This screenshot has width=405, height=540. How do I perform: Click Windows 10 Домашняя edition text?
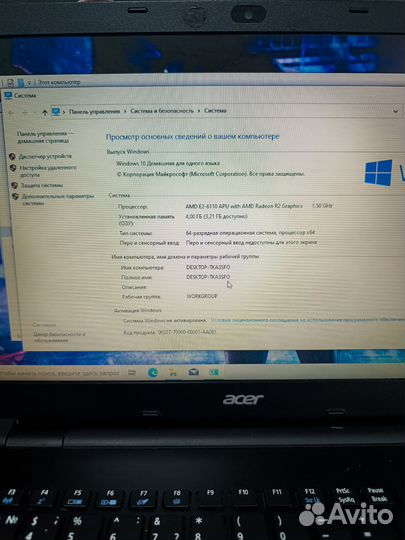pos(168,164)
